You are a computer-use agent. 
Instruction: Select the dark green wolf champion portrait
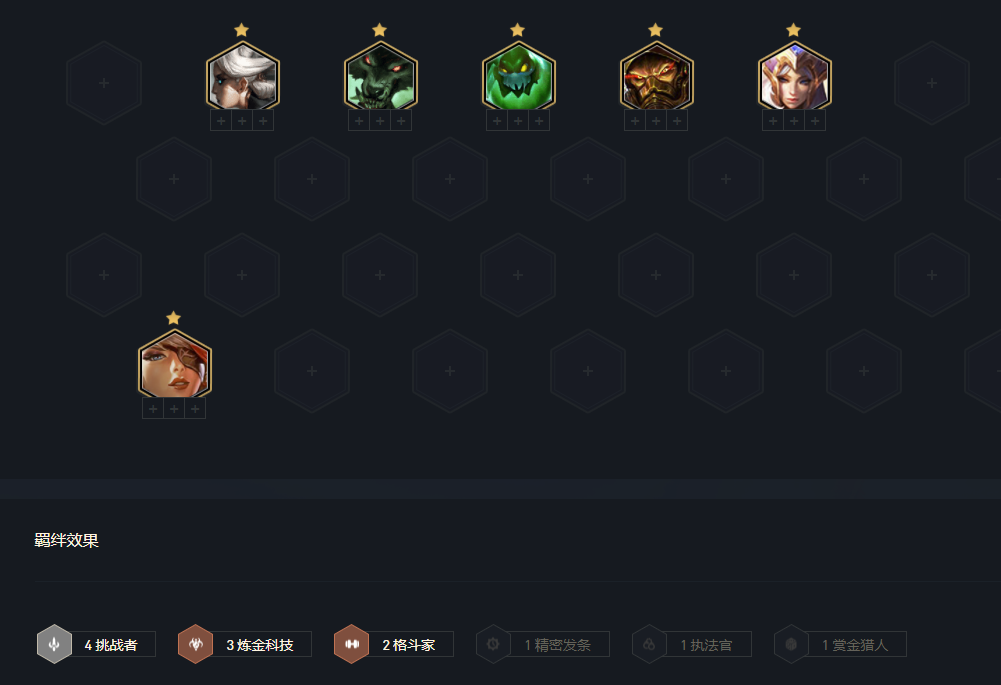pos(380,77)
